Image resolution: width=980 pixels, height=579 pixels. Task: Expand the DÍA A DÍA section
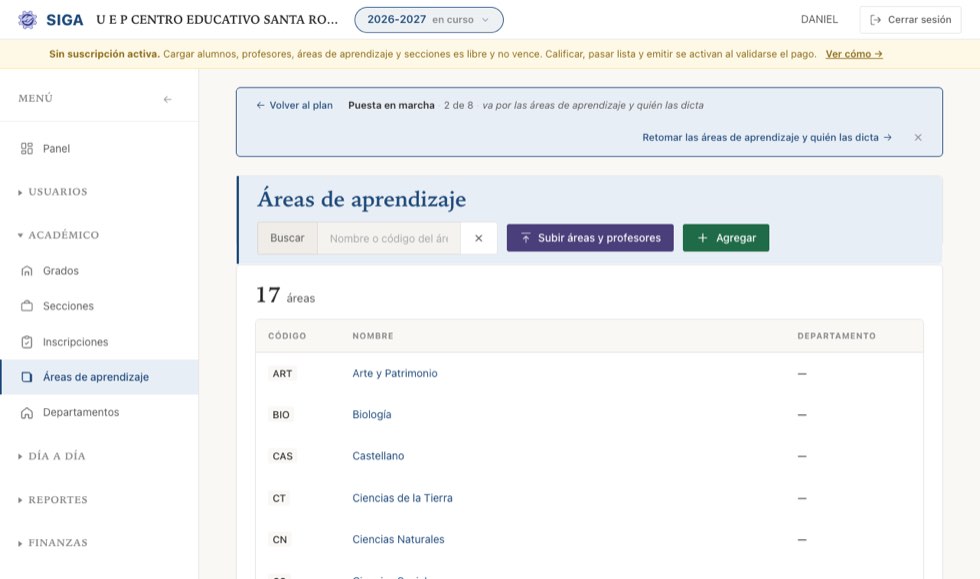coord(52,456)
